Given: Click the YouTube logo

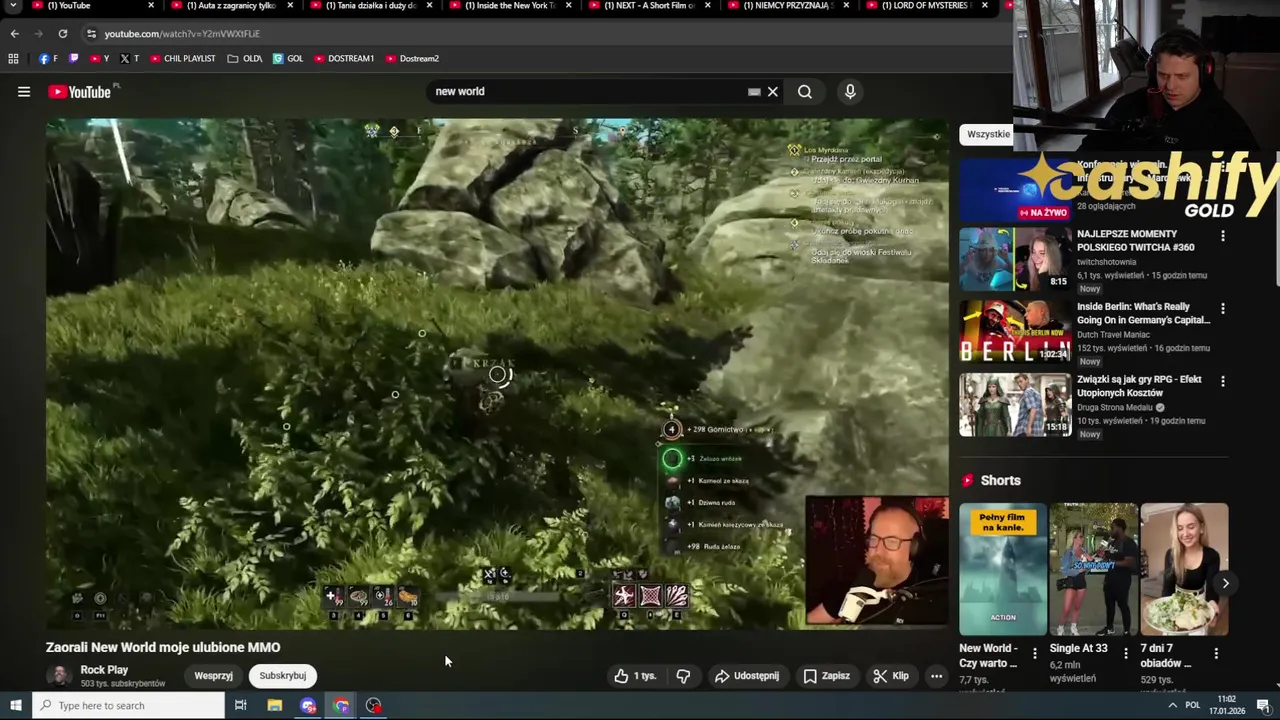Looking at the screenshot, I should click(x=80, y=92).
